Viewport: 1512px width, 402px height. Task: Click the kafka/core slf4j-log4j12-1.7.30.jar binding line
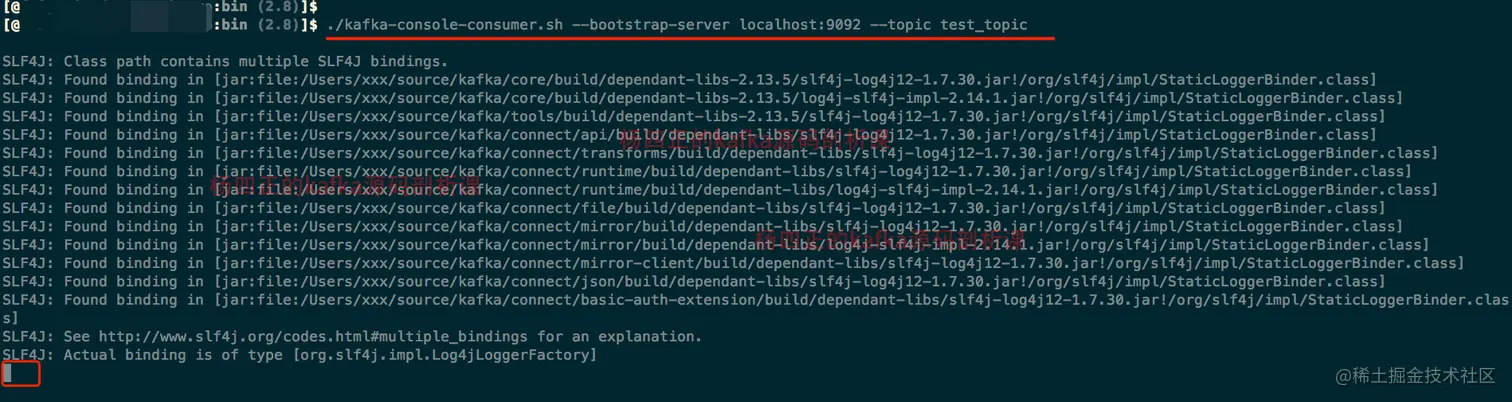point(689,80)
